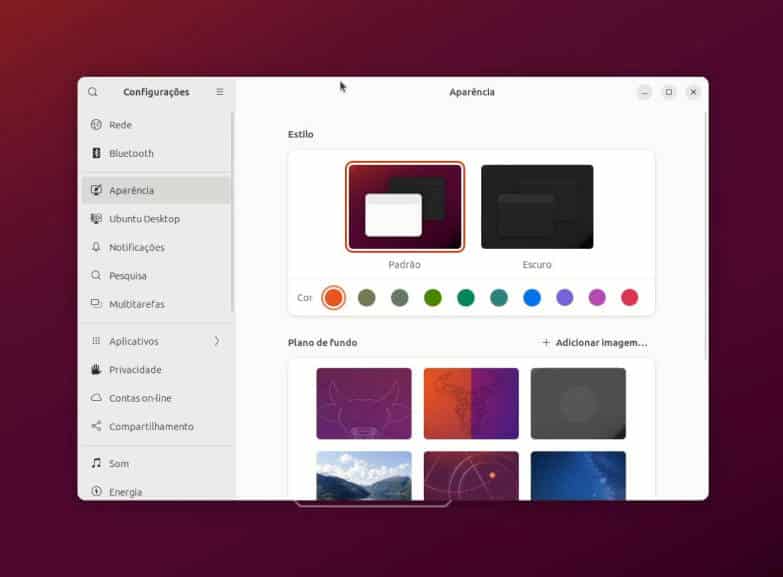Screen dimensions: 783x577
Task: Choose the dark blue starry wallpaper
Action: [578, 476]
